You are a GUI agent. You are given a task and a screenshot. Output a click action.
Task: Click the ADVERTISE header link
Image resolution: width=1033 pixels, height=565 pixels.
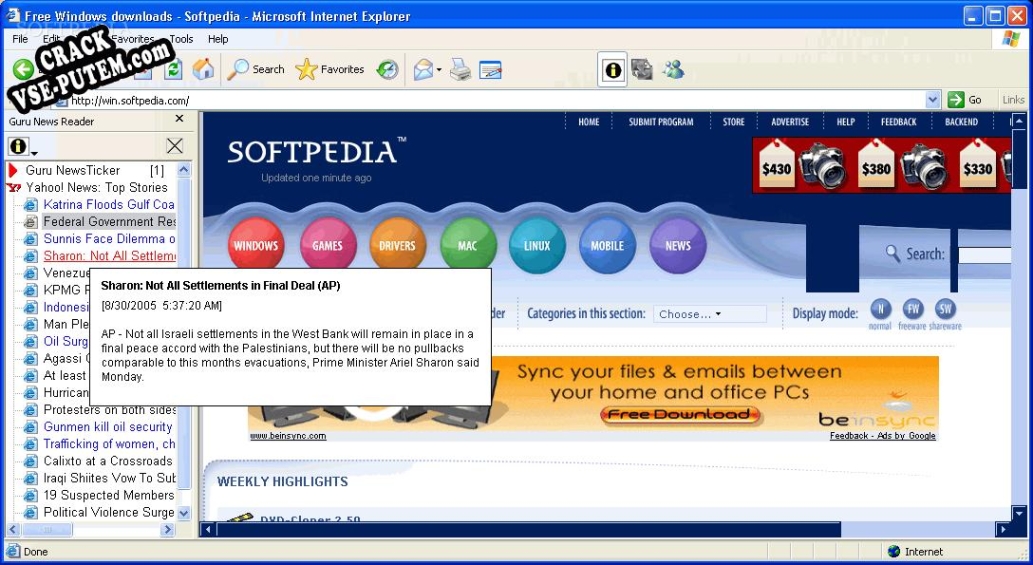pos(790,122)
